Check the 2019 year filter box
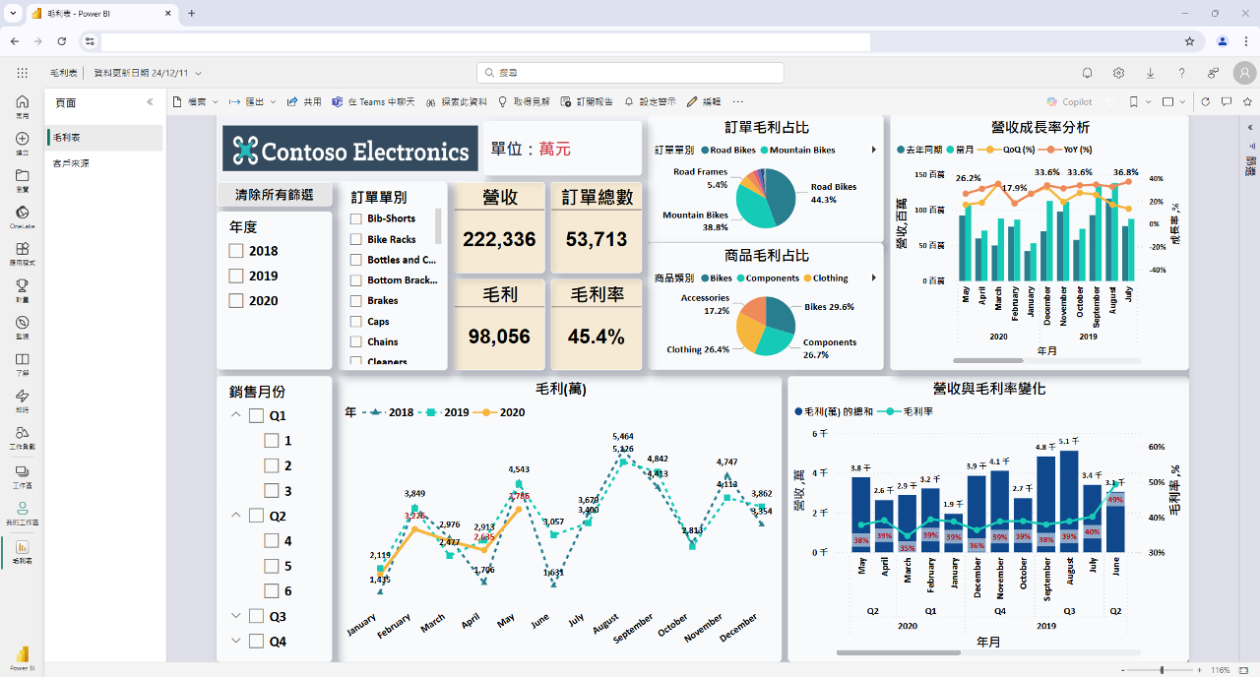Viewport: 1260px width, 677px height. pos(236,276)
